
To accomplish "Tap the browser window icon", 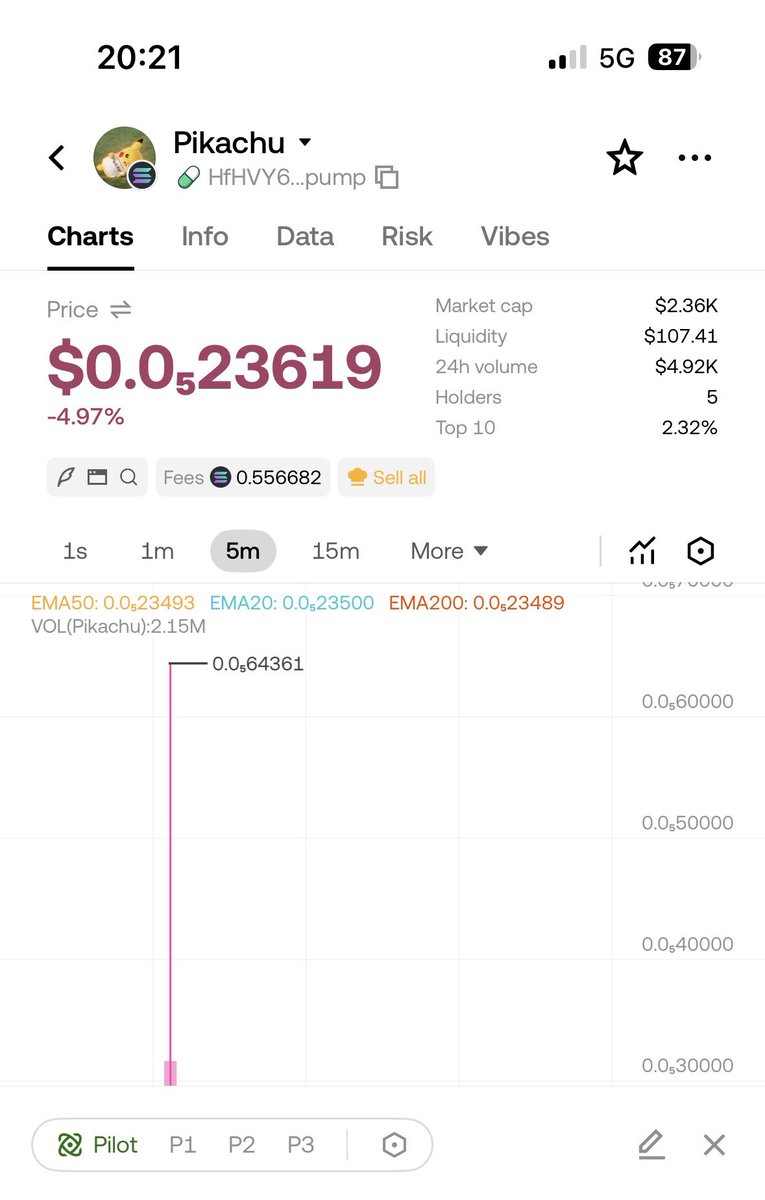I will pos(97,478).
